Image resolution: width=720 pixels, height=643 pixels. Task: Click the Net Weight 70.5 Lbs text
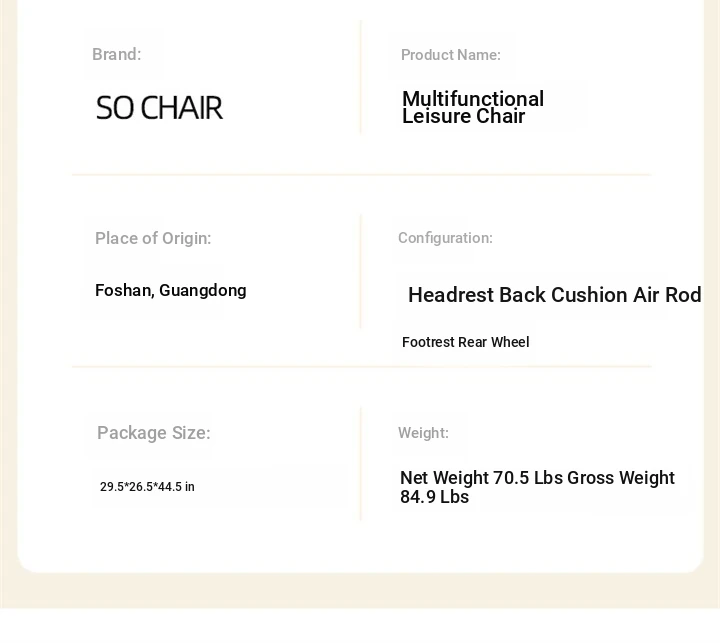tap(482, 478)
